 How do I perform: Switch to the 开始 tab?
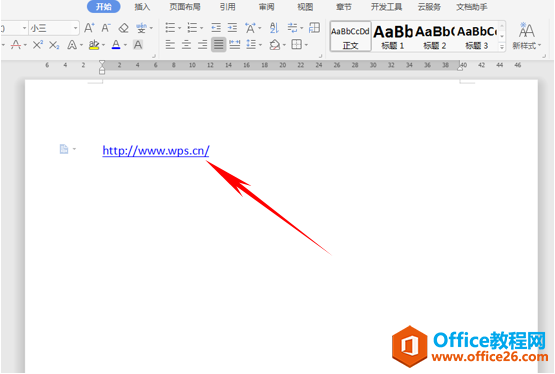pyautogui.click(x=104, y=7)
